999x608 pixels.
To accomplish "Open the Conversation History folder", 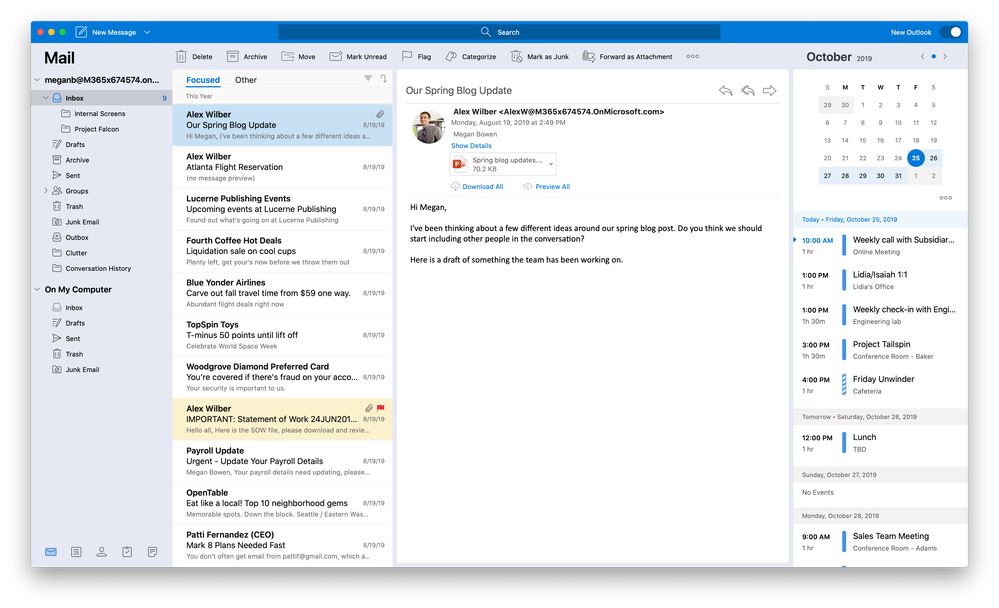I will coord(102,268).
